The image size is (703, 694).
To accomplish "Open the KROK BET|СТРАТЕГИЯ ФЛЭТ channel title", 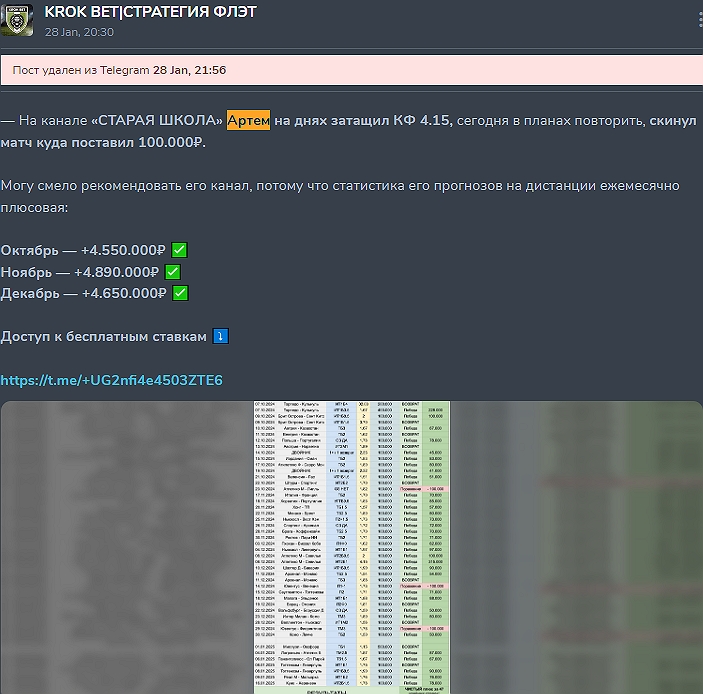I will point(150,12).
